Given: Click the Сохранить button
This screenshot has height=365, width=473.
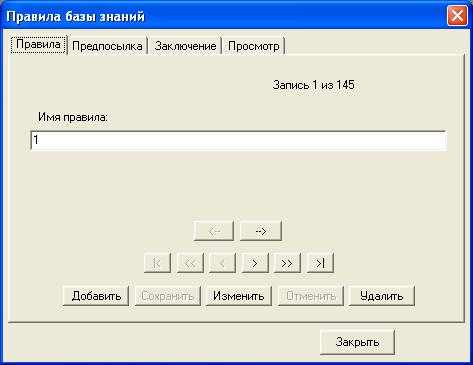Looking at the screenshot, I should coord(168,296).
